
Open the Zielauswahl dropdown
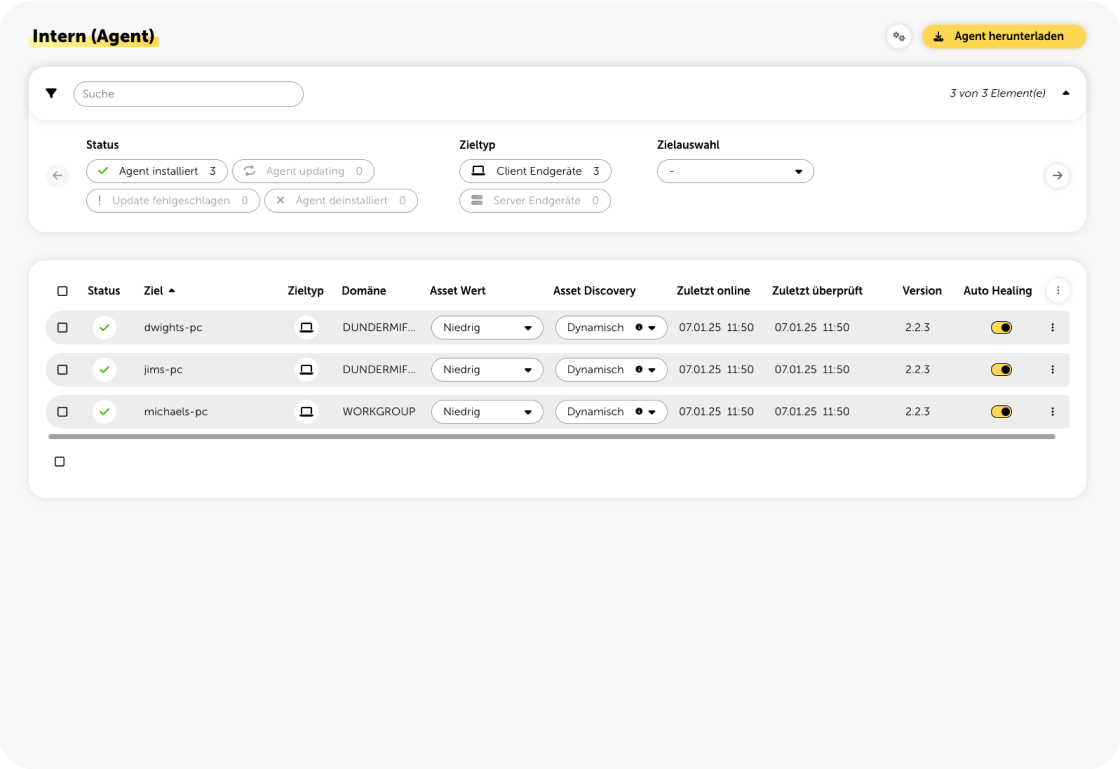735,171
